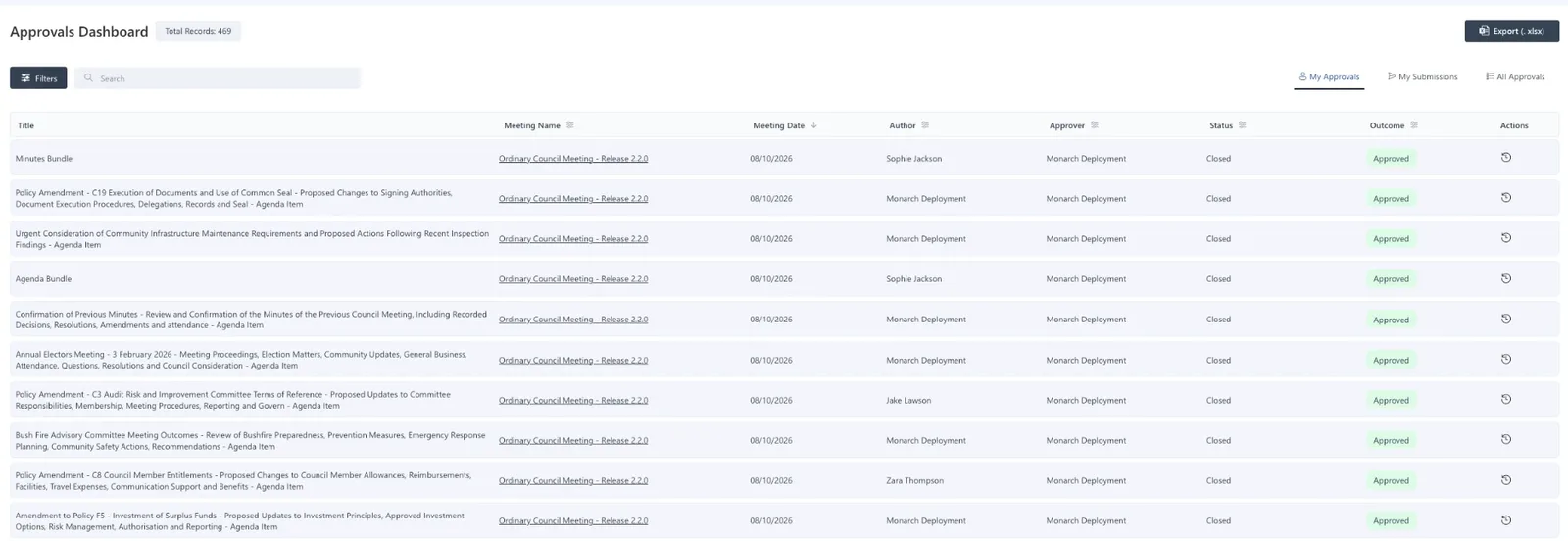Open Author column filter menu
1568x541 pixels.
click(925, 125)
